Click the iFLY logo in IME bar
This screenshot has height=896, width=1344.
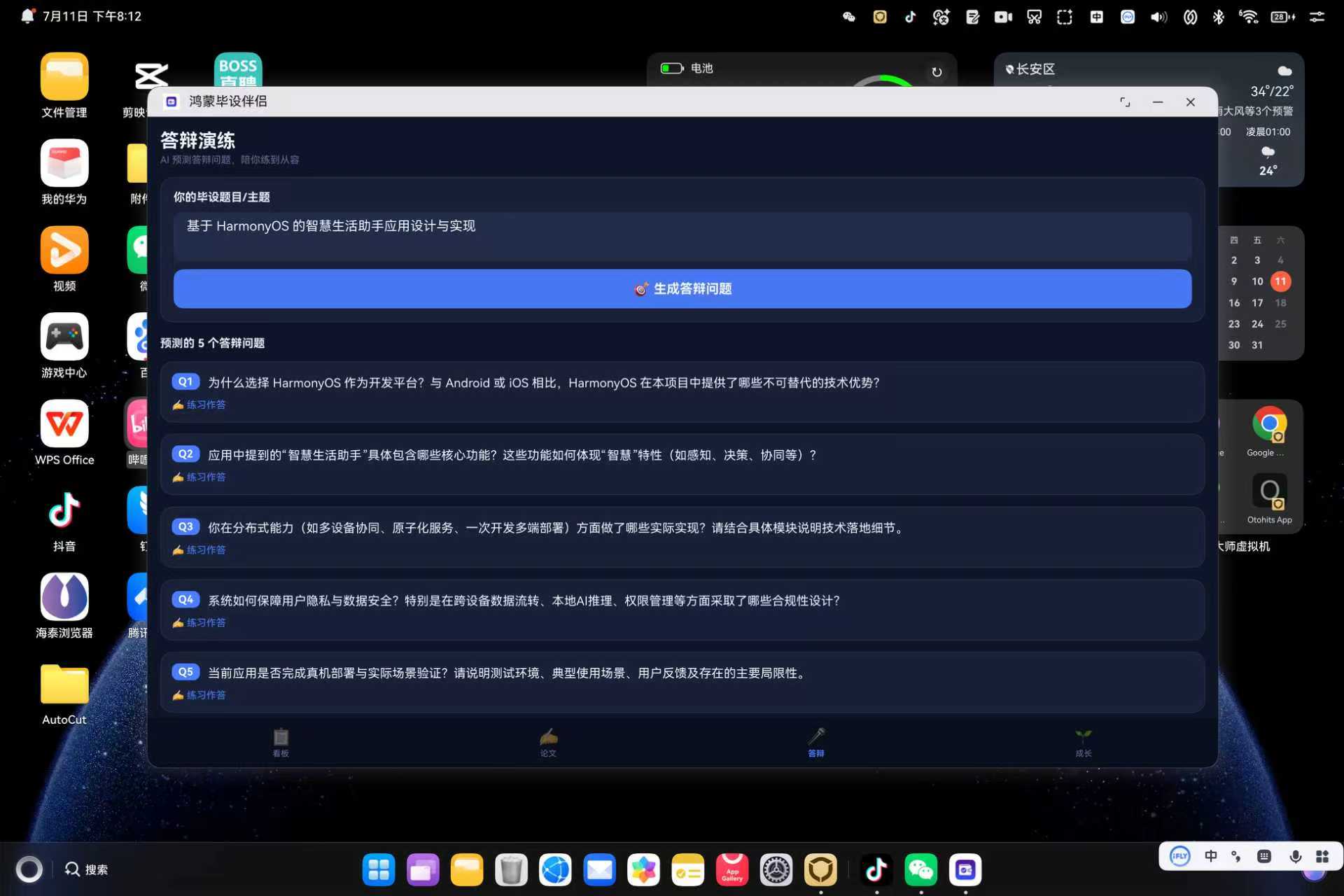pos(1180,856)
